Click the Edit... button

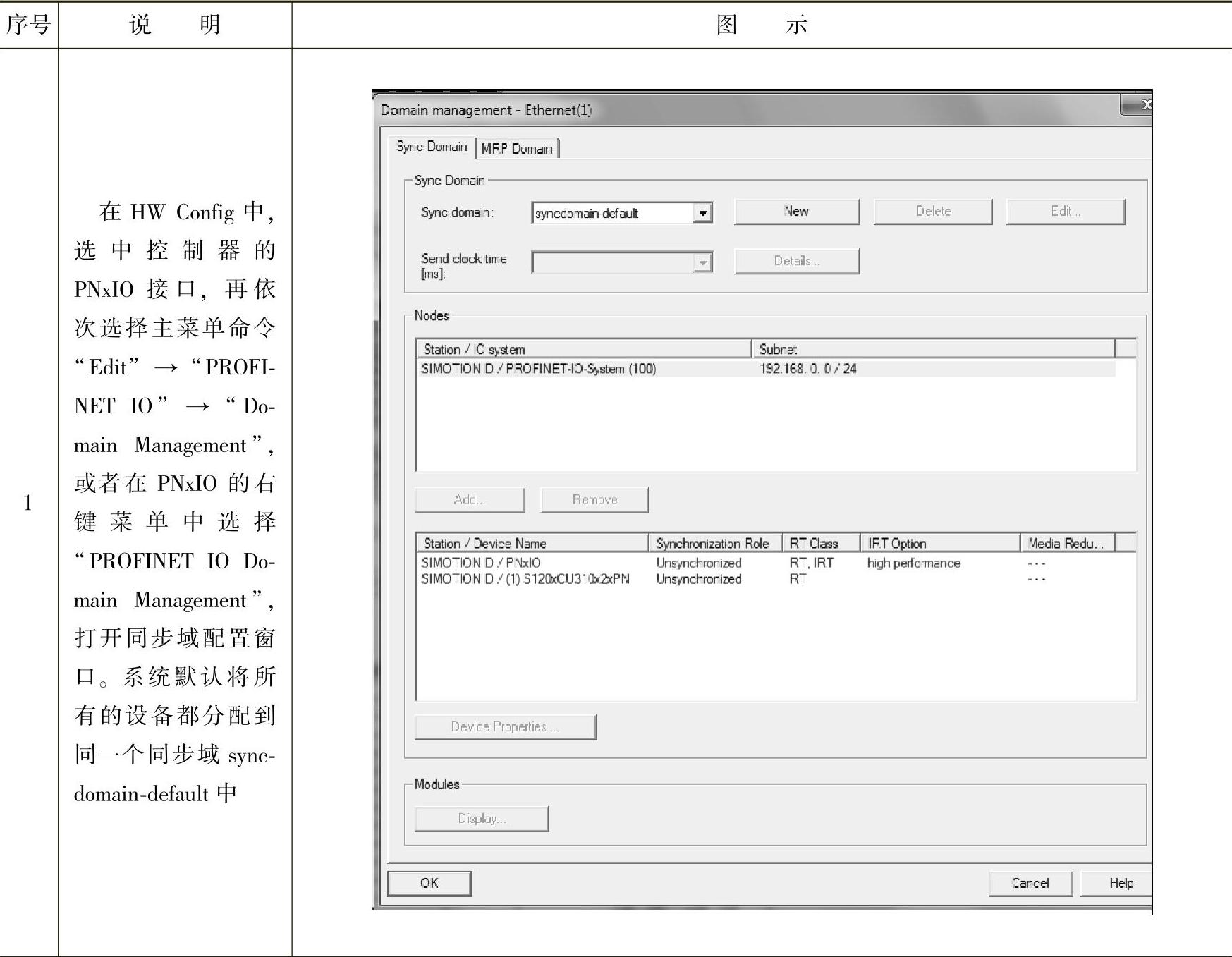click(x=1065, y=212)
